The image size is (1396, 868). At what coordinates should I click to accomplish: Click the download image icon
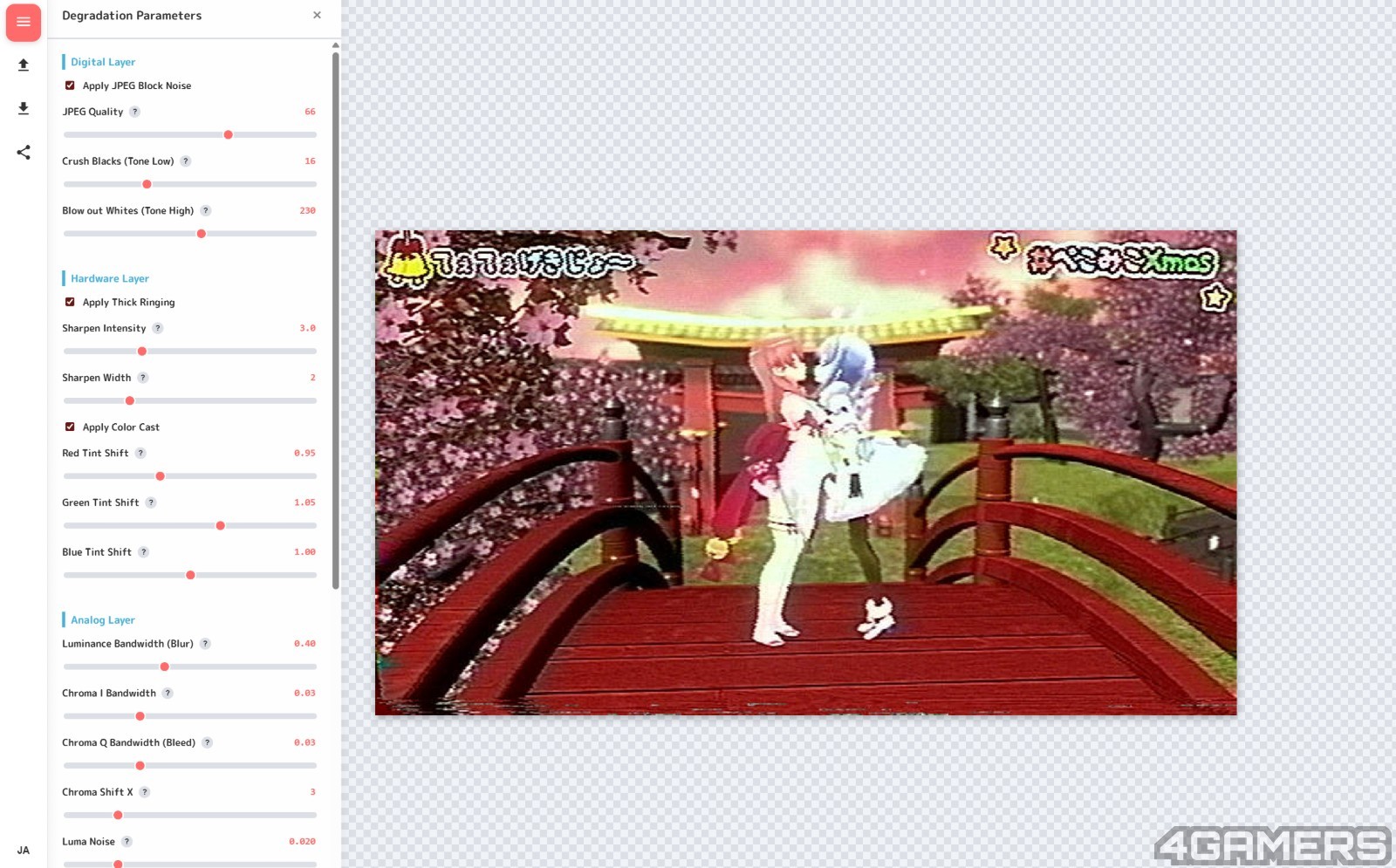(24, 108)
